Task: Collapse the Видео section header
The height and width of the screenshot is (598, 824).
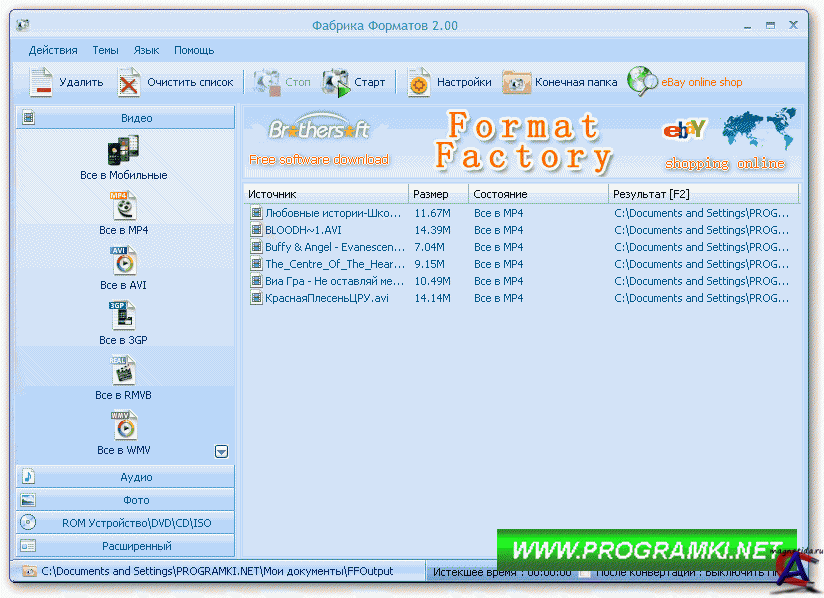Action: [x=125, y=118]
